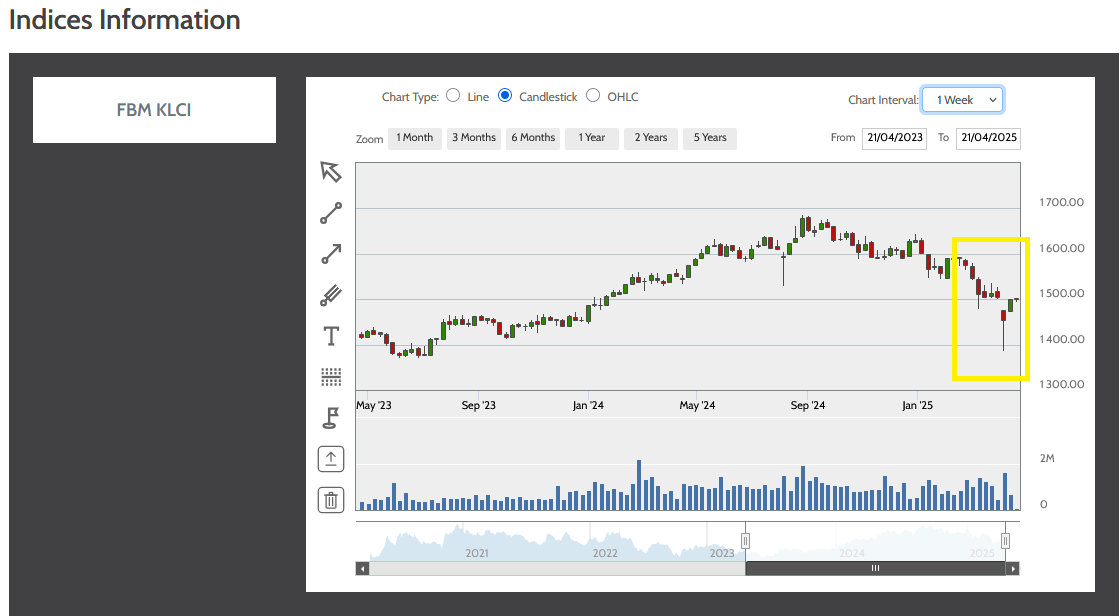Click the trash delete drawings icon
The height and width of the screenshot is (616, 1120).
click(x=331, y=500)
